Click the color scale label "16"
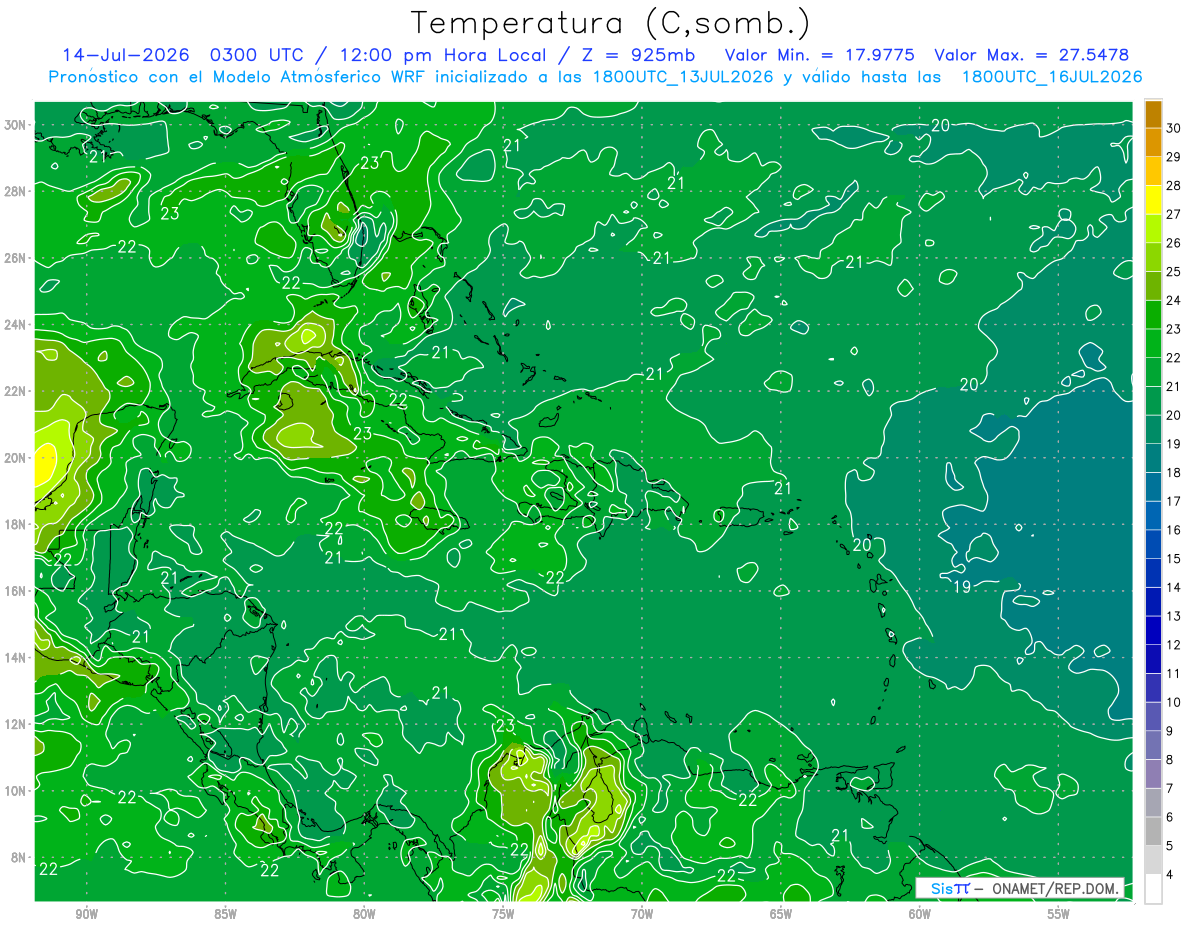 1174,530
